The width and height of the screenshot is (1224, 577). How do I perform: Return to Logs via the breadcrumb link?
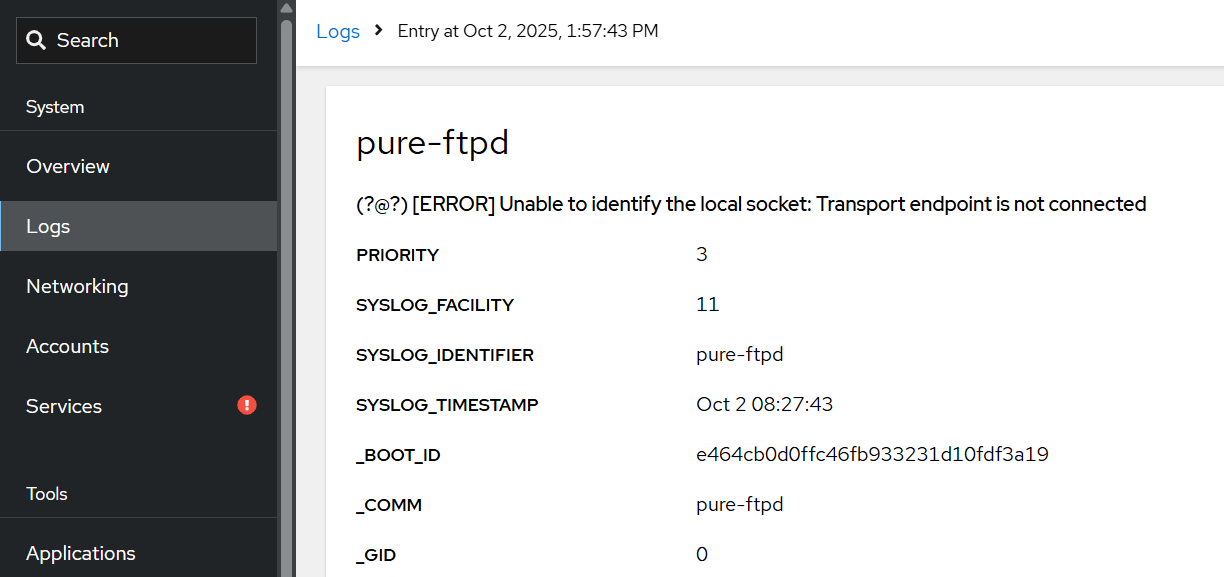[338, 31]
